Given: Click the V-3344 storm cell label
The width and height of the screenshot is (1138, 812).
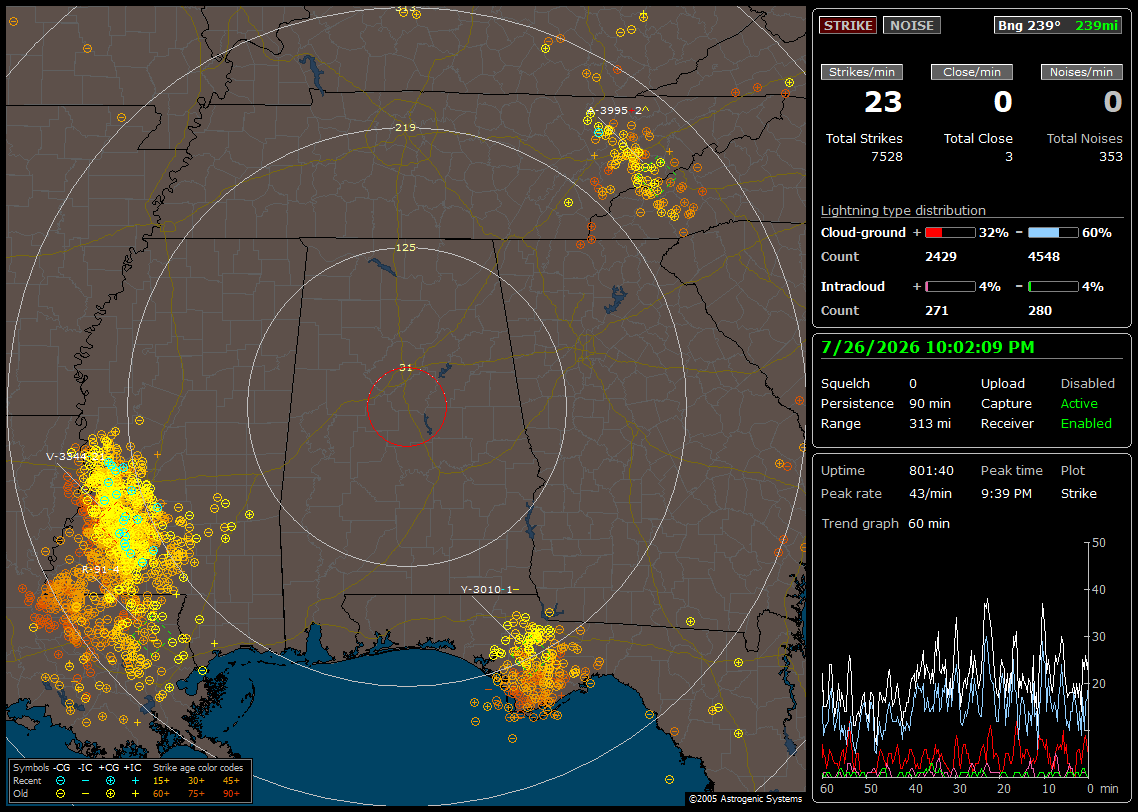Looking at the screenshot, I should coord(73,456).
